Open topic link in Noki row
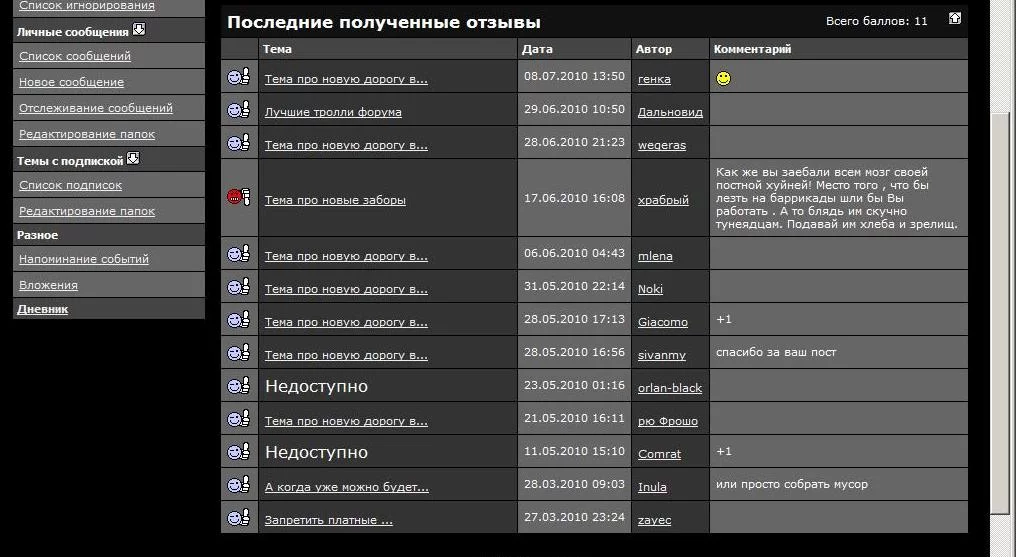This screenshot has height=557, width=1016. [346, 289]
